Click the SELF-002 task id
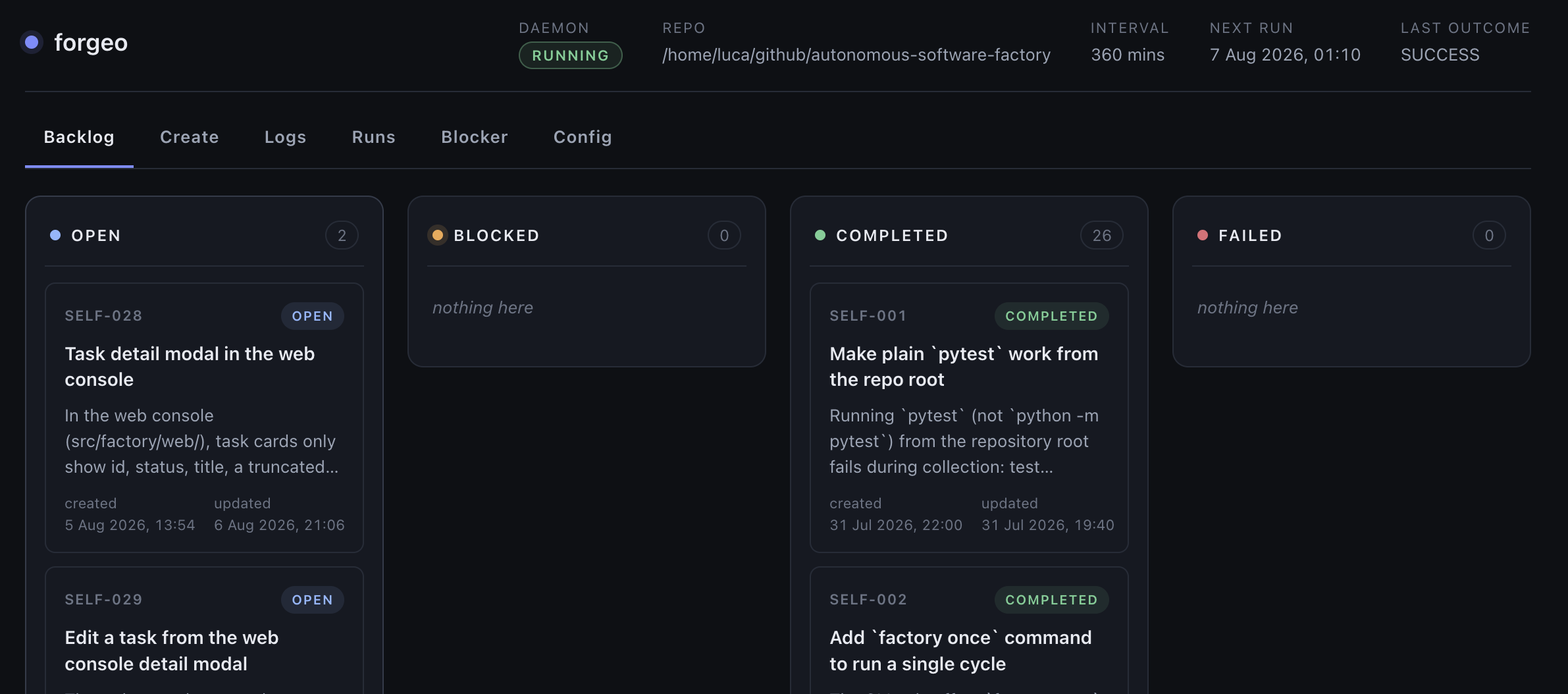1568x694 pixels. pyautogui.click(x=868, y=599)
